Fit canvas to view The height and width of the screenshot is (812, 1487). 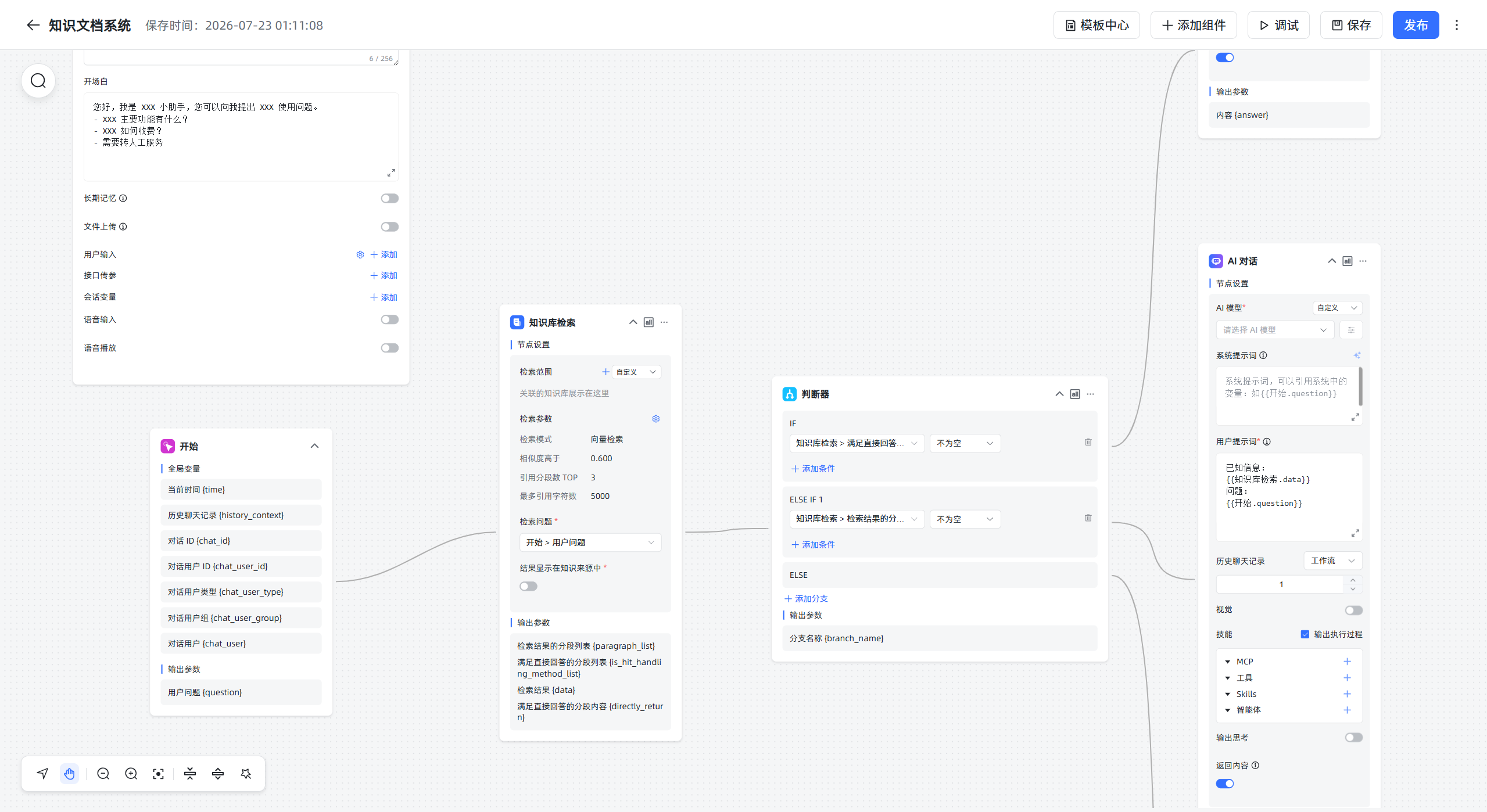tap(158, 773)
